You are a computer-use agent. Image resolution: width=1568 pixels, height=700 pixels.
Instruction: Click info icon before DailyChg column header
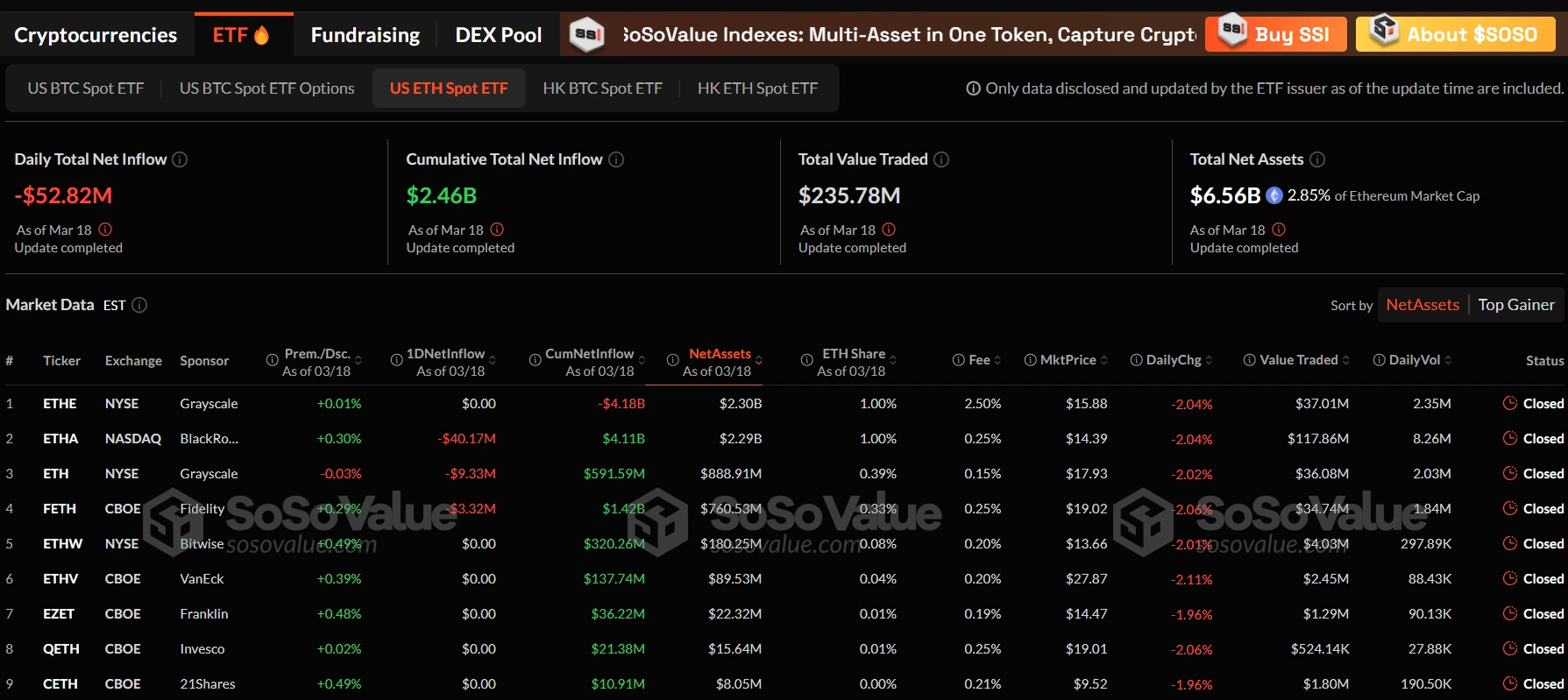point(1137,360)
